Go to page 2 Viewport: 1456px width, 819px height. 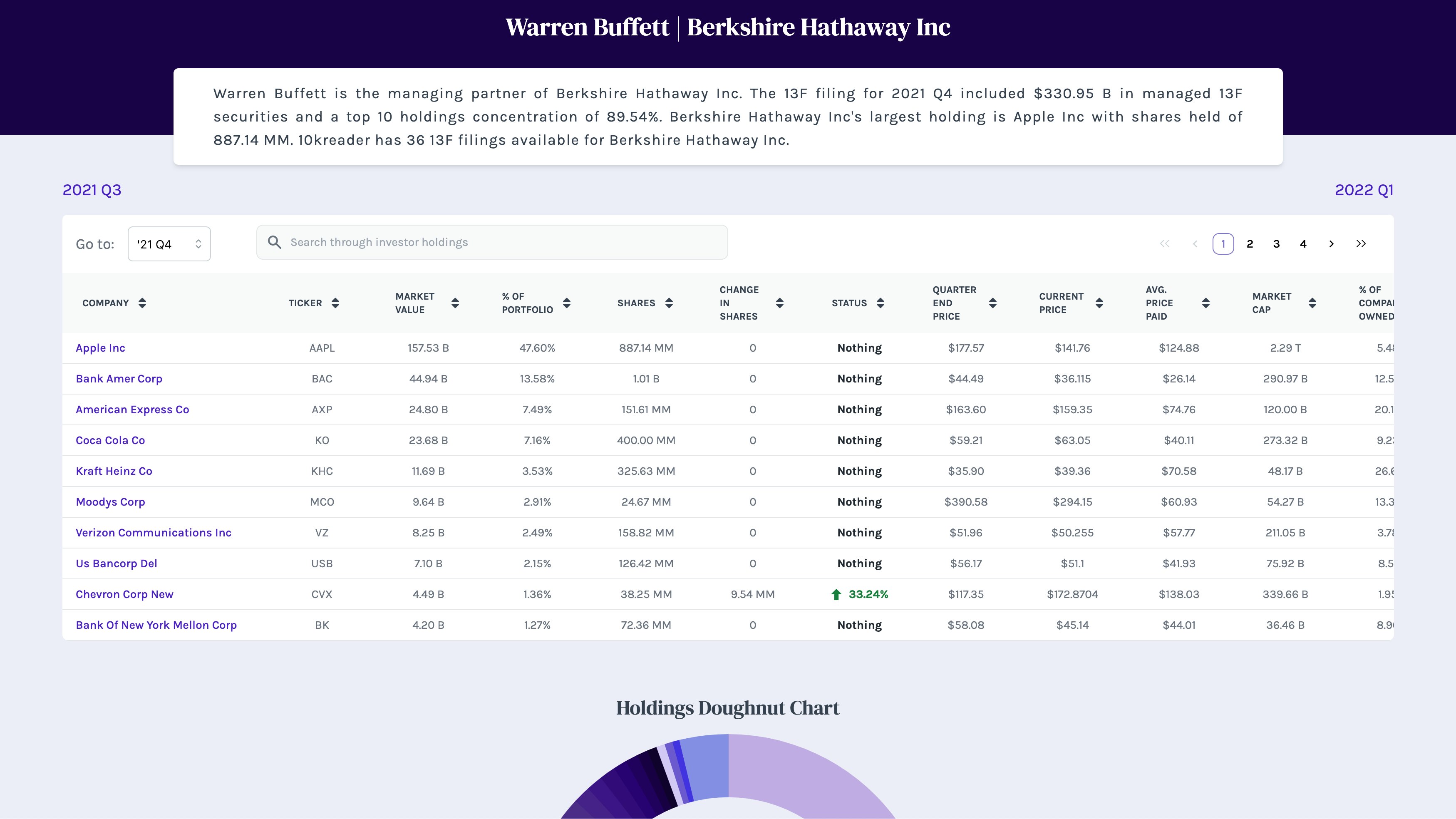coord(1249,243)
